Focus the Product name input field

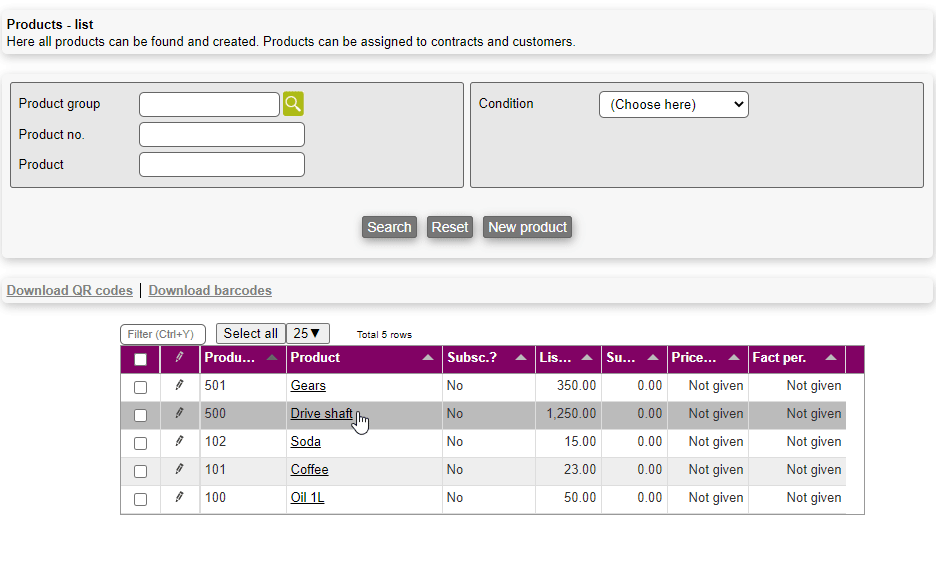pos(221,165)
